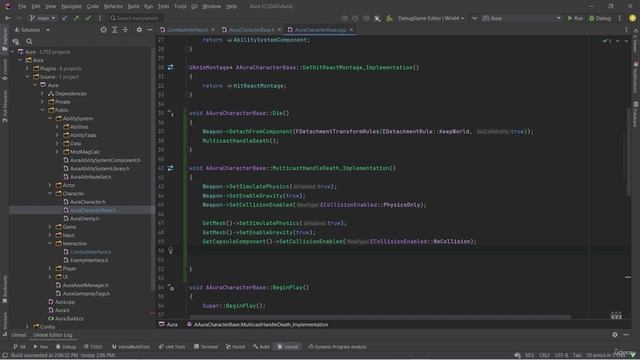This screenshot has height=360, width=640.
Task: Click the Debug button
Action: point(600,18)
